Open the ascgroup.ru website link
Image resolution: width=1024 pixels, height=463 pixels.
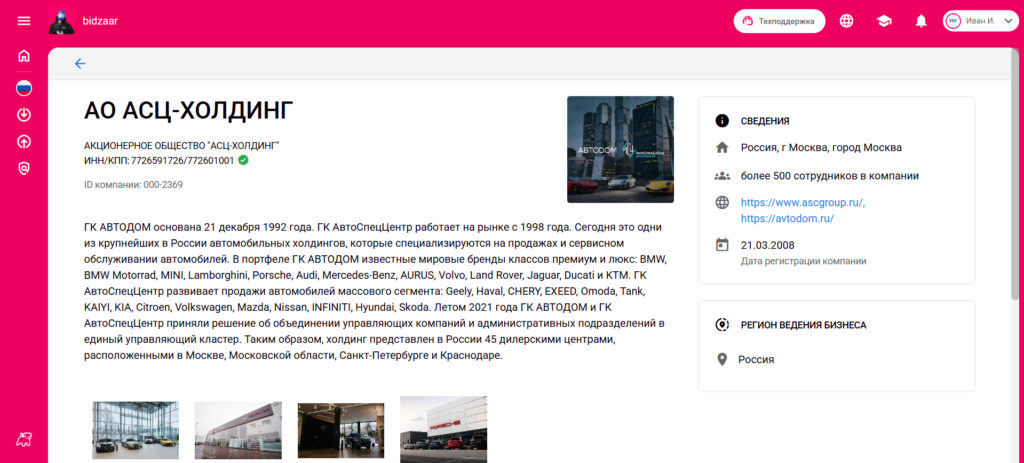802,203
